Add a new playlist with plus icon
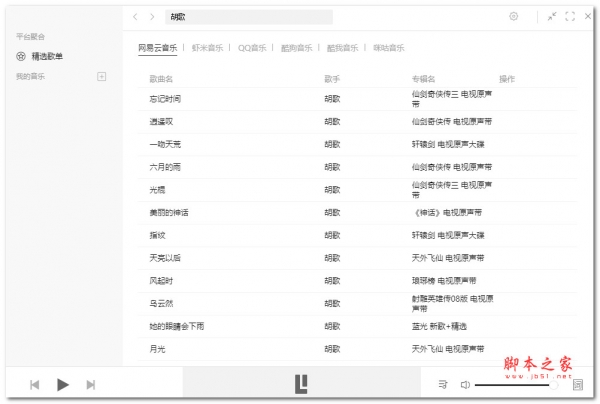The image size is (600, 404). [x=101, y=76]
